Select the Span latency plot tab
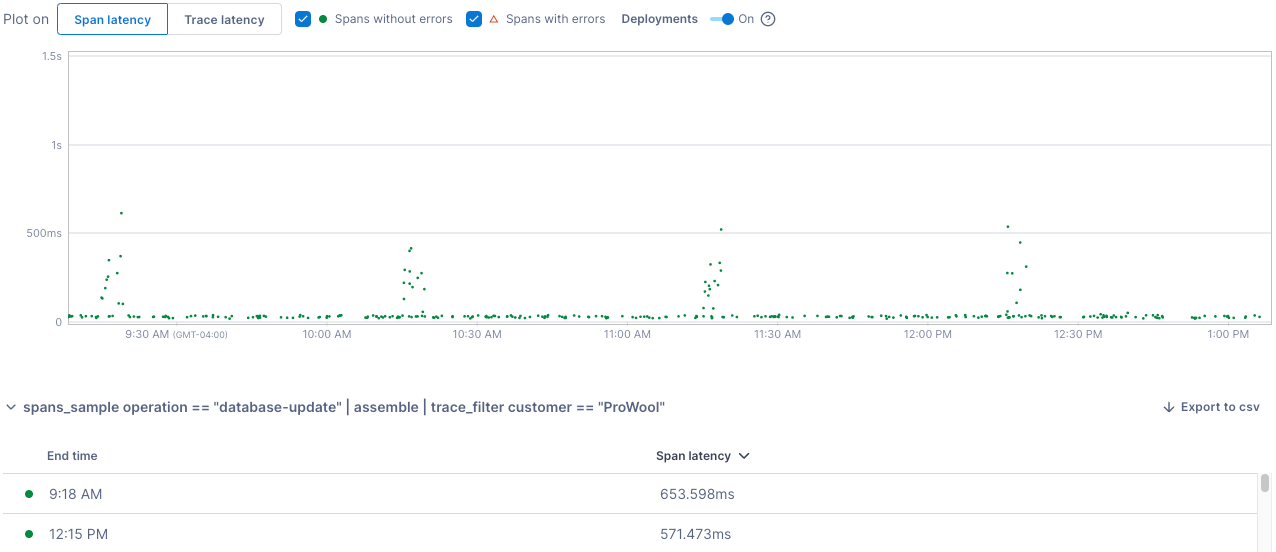 tap(112, 19)
